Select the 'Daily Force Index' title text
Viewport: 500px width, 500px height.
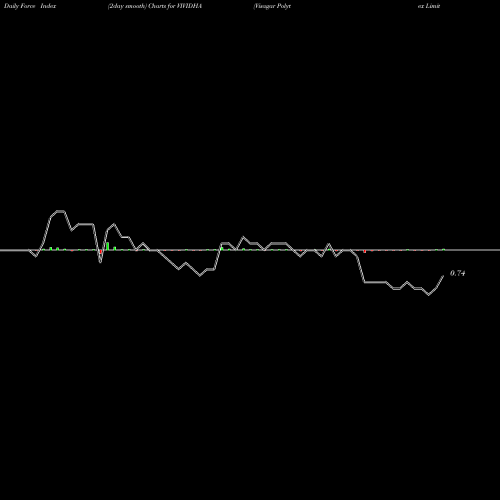[x=30, y=6]
